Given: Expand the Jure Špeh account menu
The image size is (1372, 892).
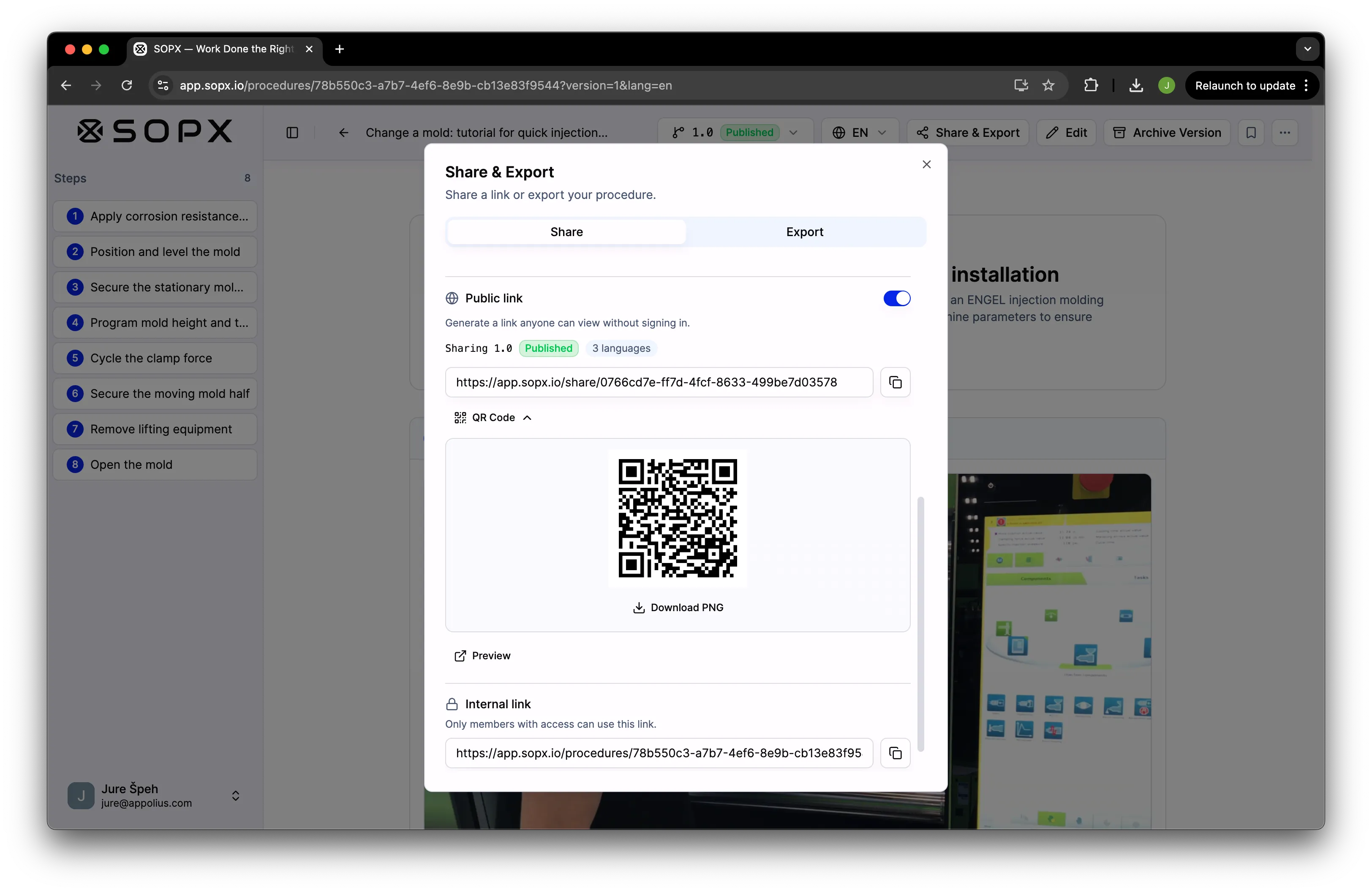Looking at the screenshot, I should 155,795.
